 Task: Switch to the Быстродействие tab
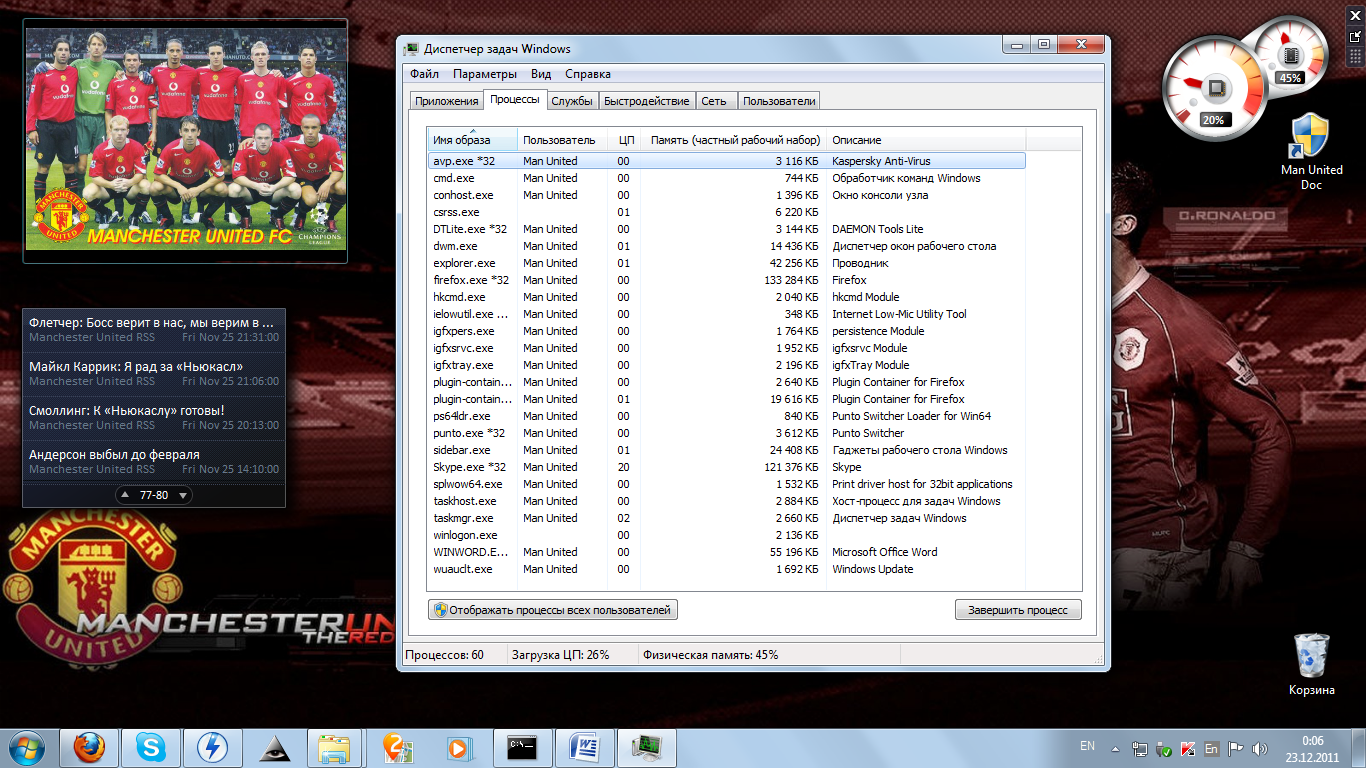(647, 101)
